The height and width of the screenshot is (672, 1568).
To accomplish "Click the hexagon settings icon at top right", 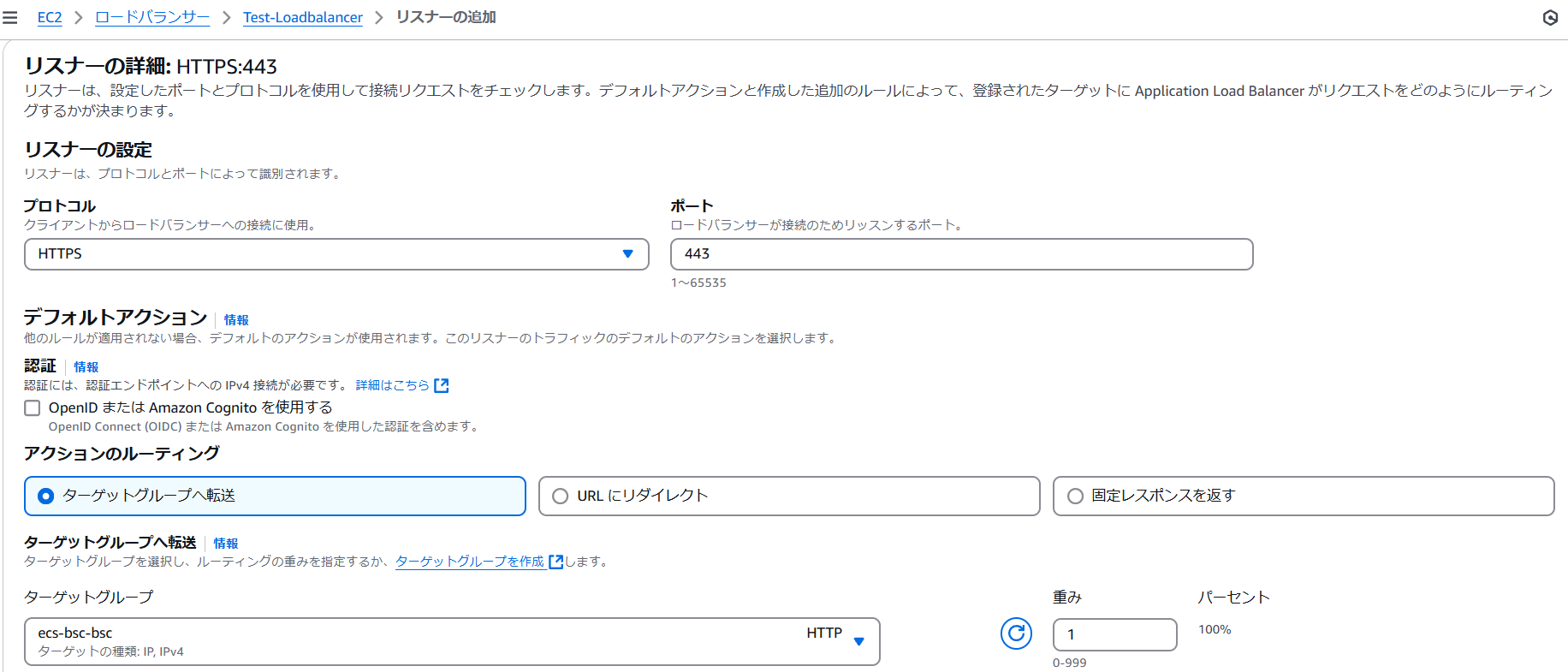I will pyautogui.click(x=1550, y=17).
